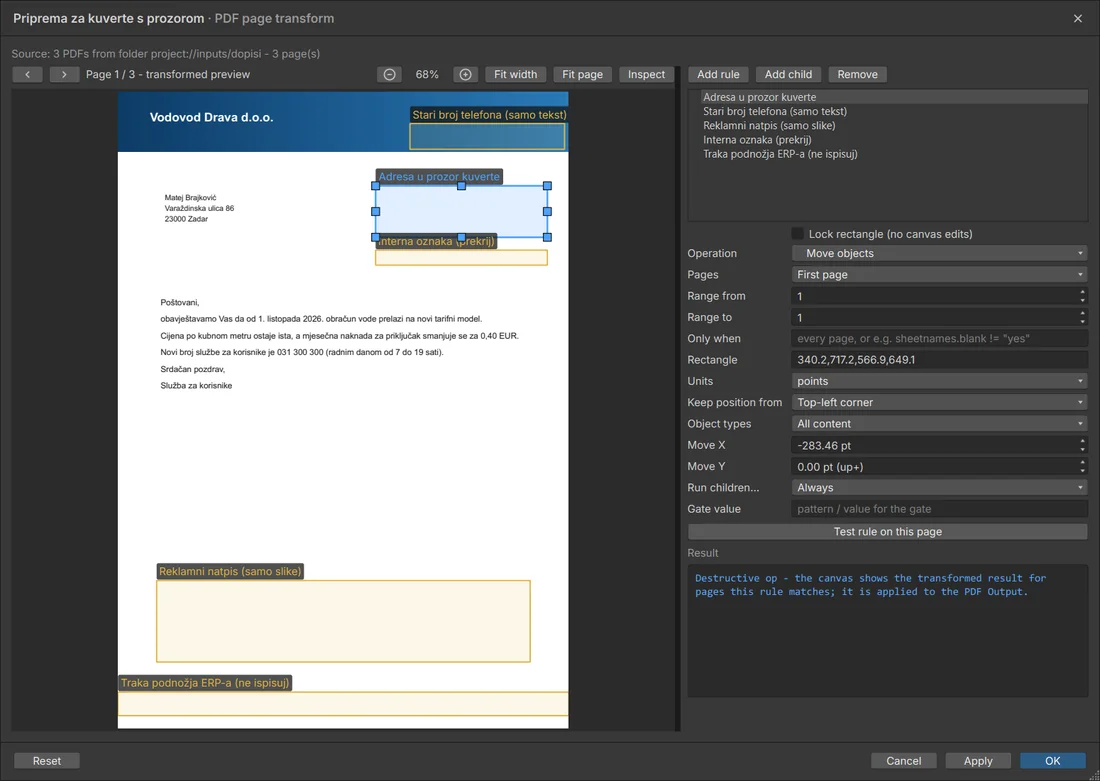Click the Range from field
Screen dimensions: 1100x781
click(x=939, y=296)
